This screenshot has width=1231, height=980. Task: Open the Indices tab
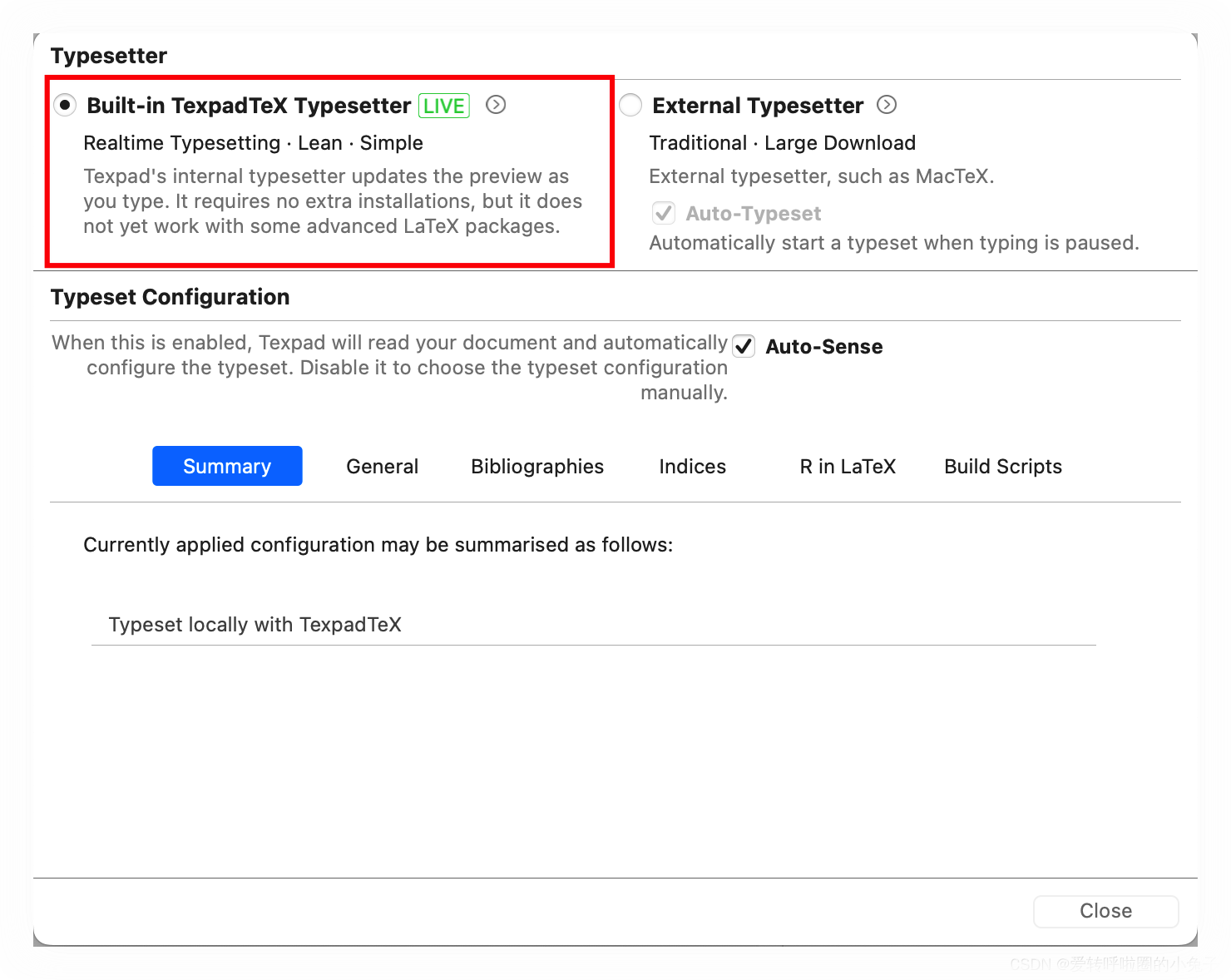coord(693,466)
